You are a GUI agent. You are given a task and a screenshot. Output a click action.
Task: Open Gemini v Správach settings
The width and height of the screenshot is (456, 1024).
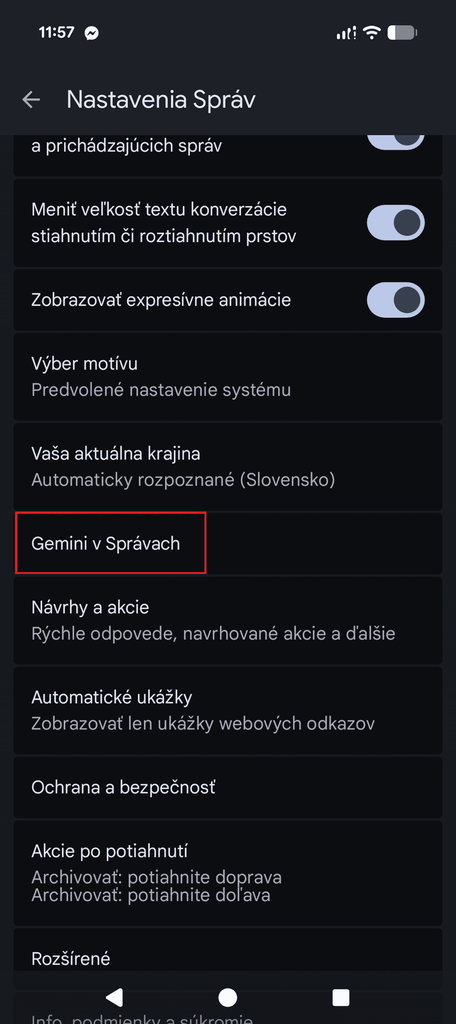pyautogui.click(x=227, y=543)
